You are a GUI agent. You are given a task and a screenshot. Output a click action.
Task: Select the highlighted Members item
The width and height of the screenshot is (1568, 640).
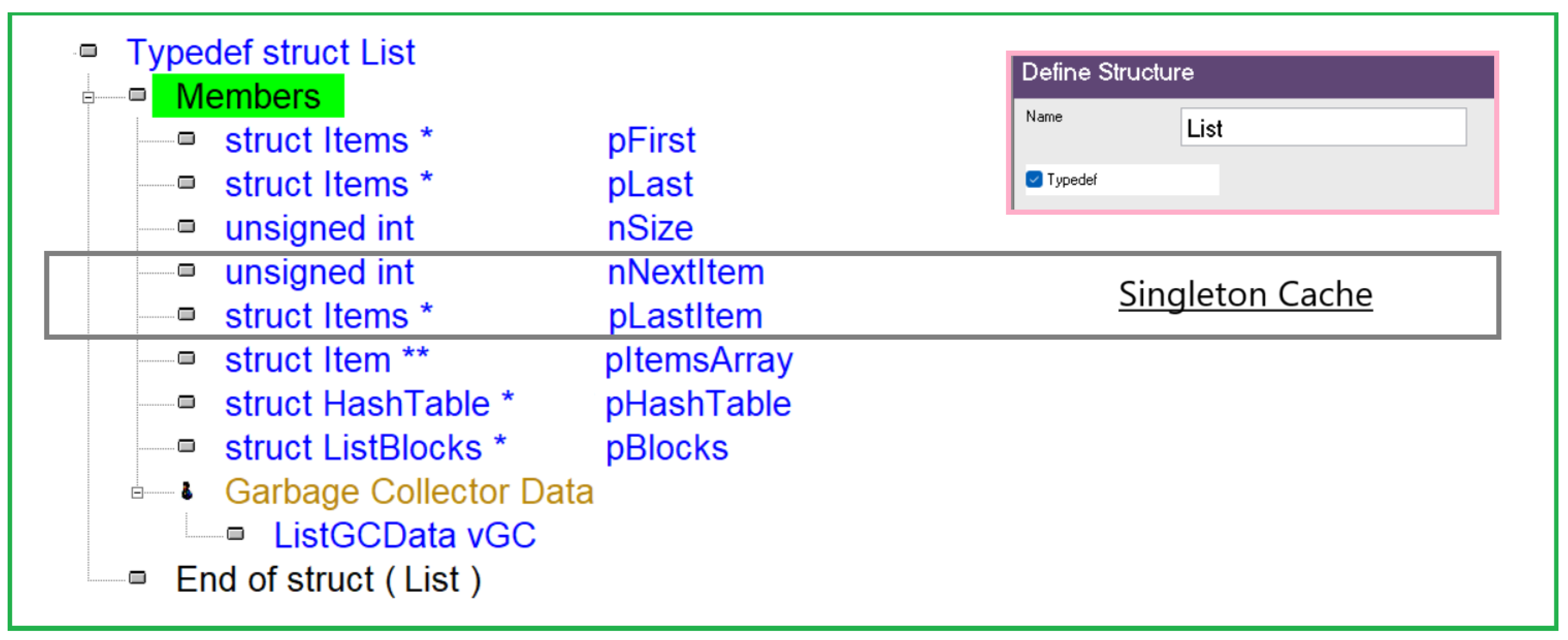pyautogui.click(x=248, y=96)
